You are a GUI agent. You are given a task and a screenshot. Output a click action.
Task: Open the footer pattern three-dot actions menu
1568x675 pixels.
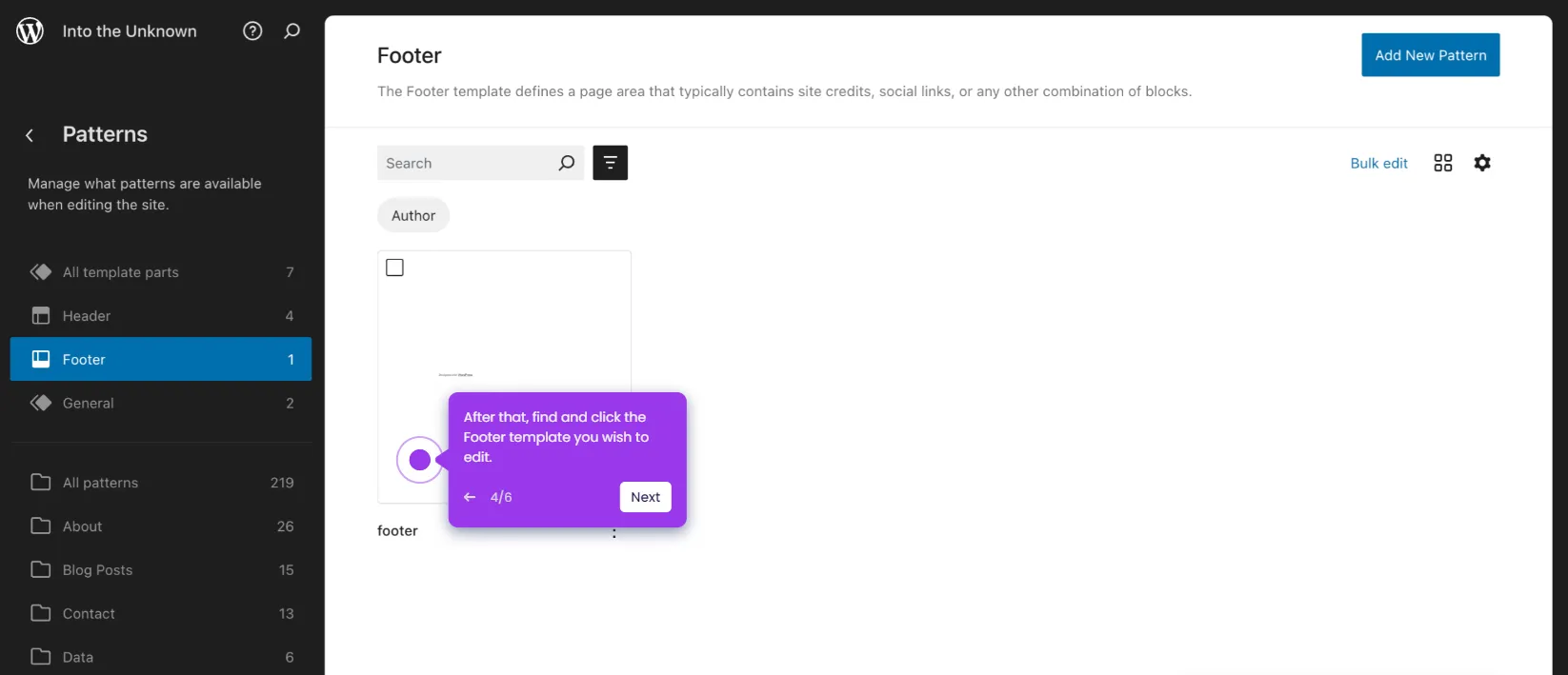(x=614, y=533)
